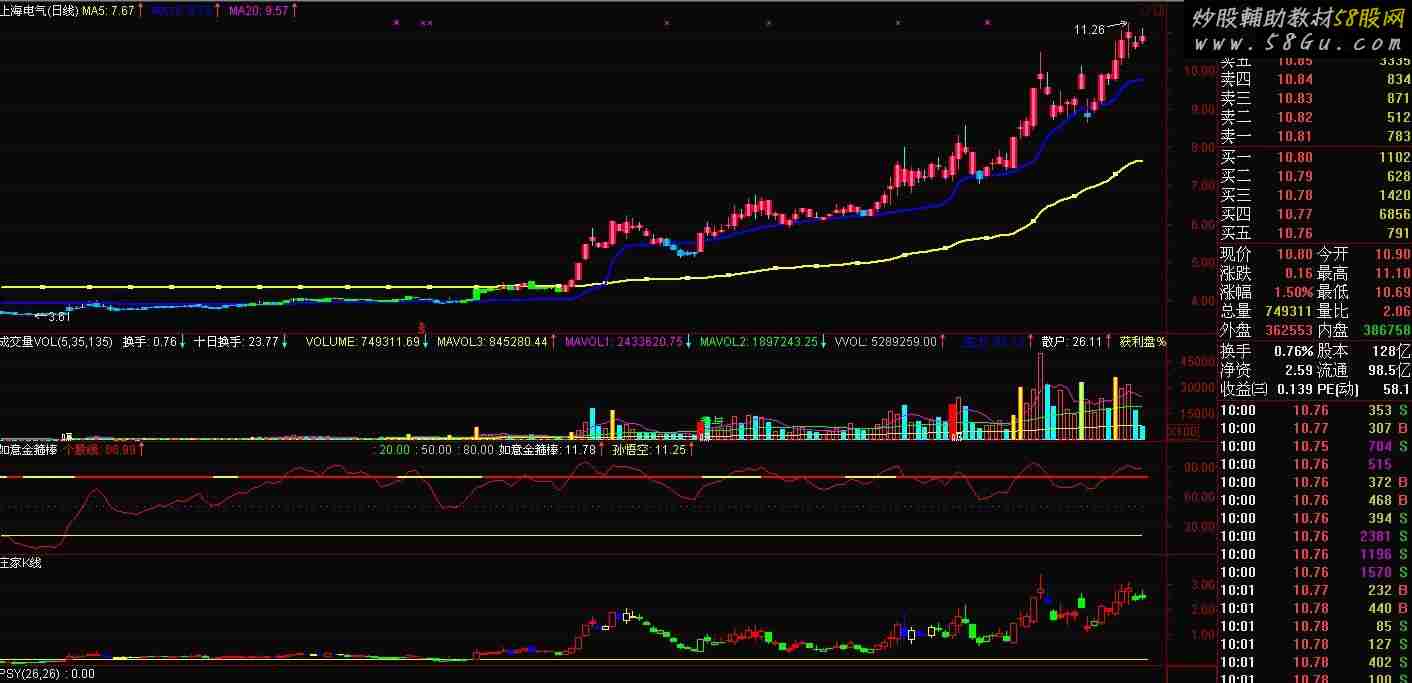The width and height of the screenshot is (1412, 683).
Task: Click the tick trade with volume 1196
Action: pyautogui.click(x=1376, y=554)
